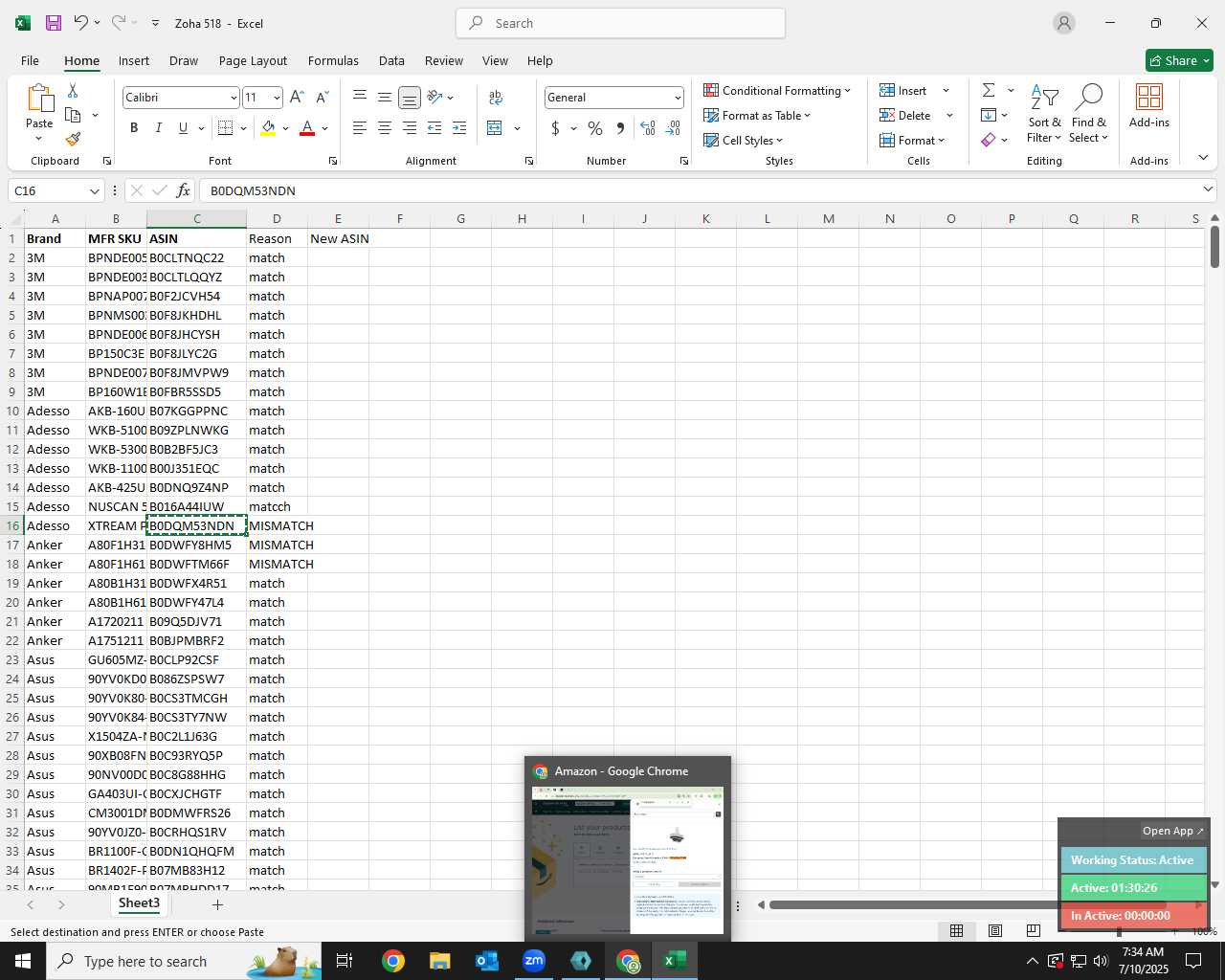Open the font color dropdown arrow
1225x980 pixels.
click(324, 128)
